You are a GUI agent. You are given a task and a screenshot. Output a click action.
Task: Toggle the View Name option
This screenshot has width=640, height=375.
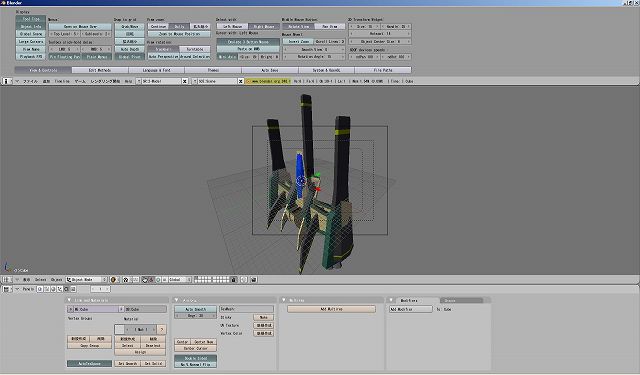pyautogui.click(x=31, y=49)
